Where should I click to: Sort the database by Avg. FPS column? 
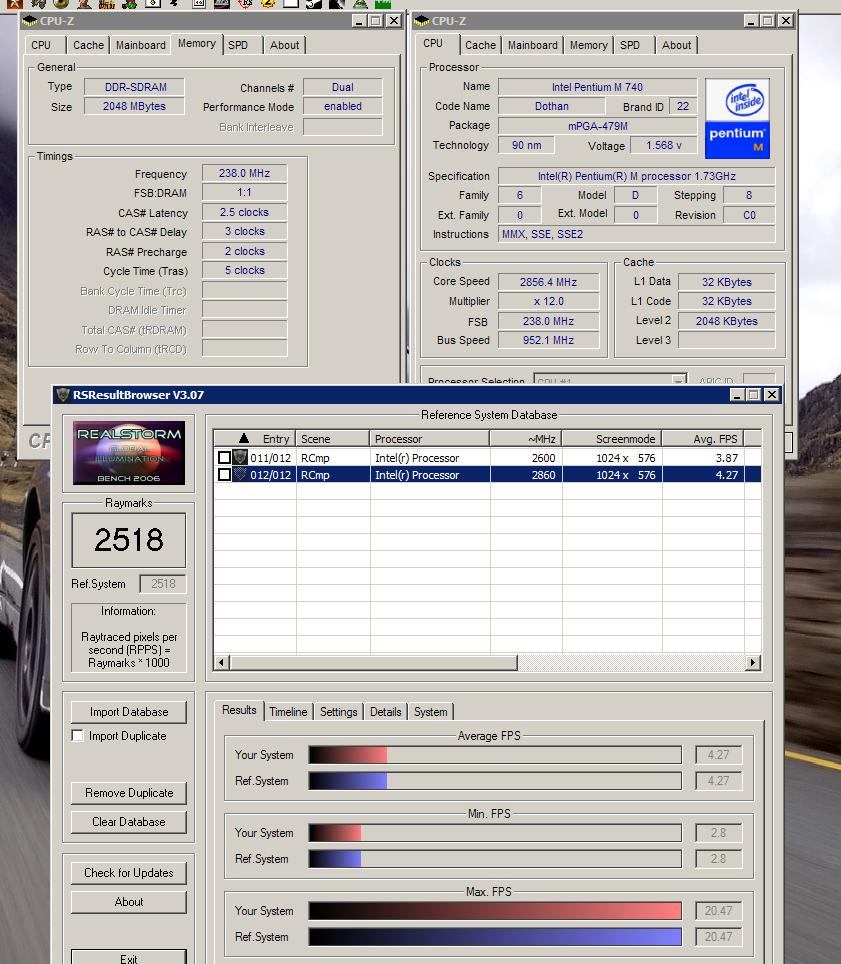[x=703, y=439]
